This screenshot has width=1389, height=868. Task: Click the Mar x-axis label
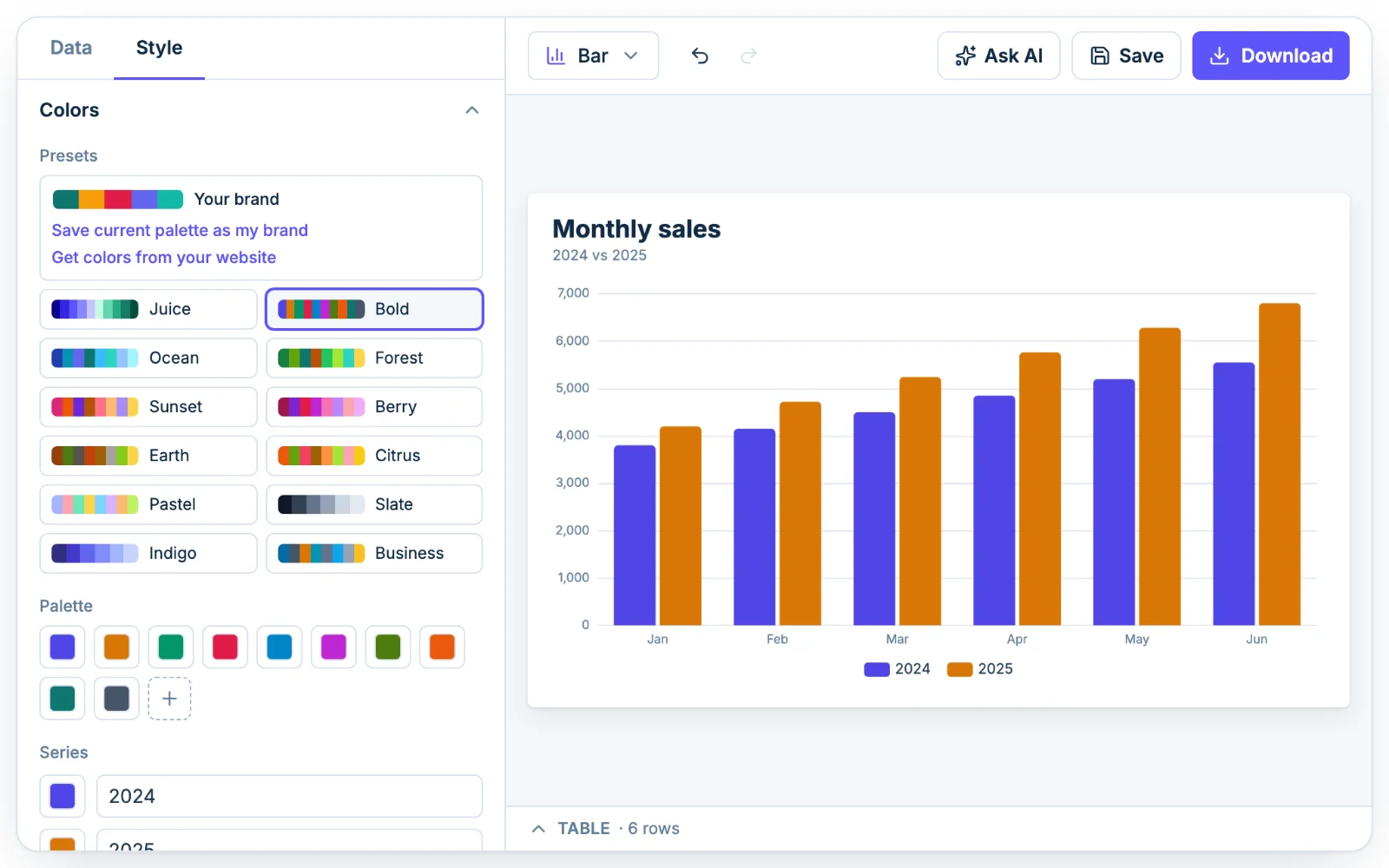point(897,639)
